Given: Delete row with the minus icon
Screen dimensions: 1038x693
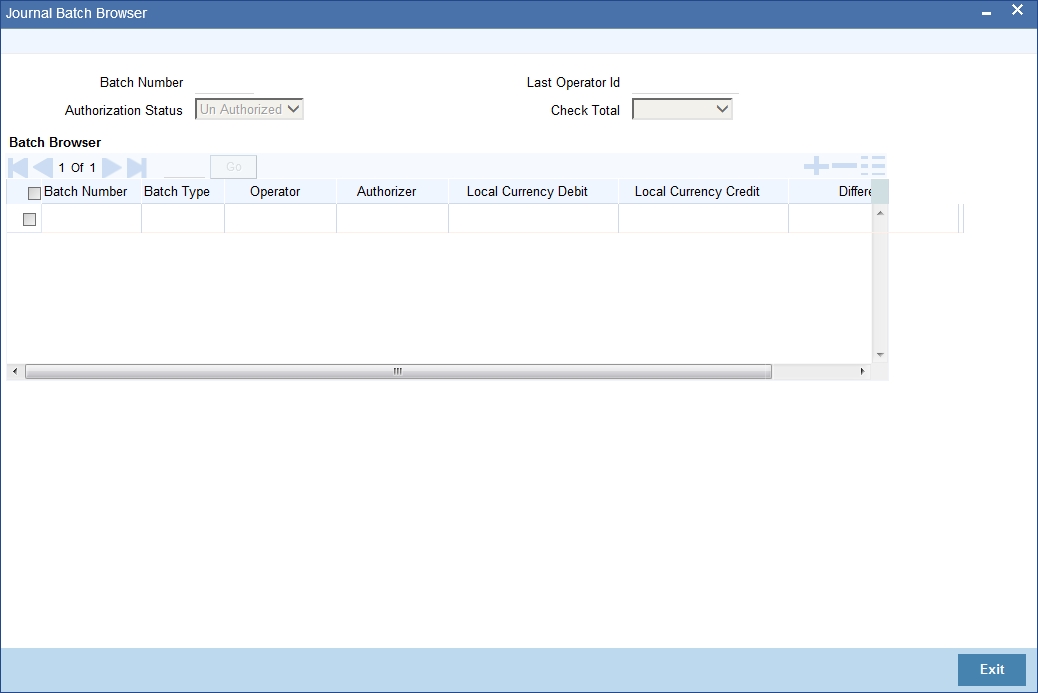Looking at the screenshot, I should [844, 165].
